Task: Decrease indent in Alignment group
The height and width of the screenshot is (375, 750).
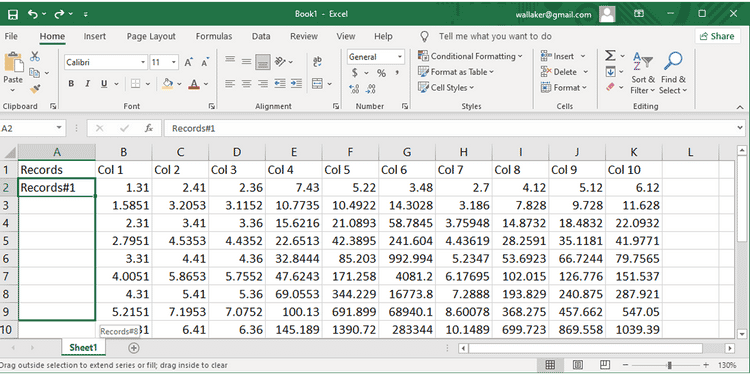Action: tap(280, 84)
